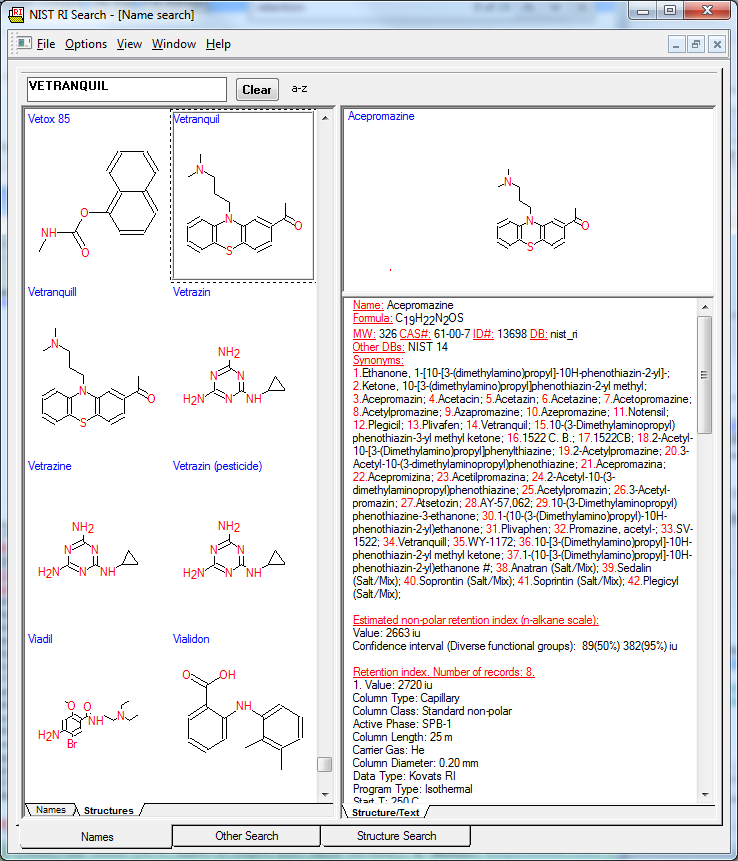Click the MW: label
Screen dimensions: 738x861
[x=365, y=334]
